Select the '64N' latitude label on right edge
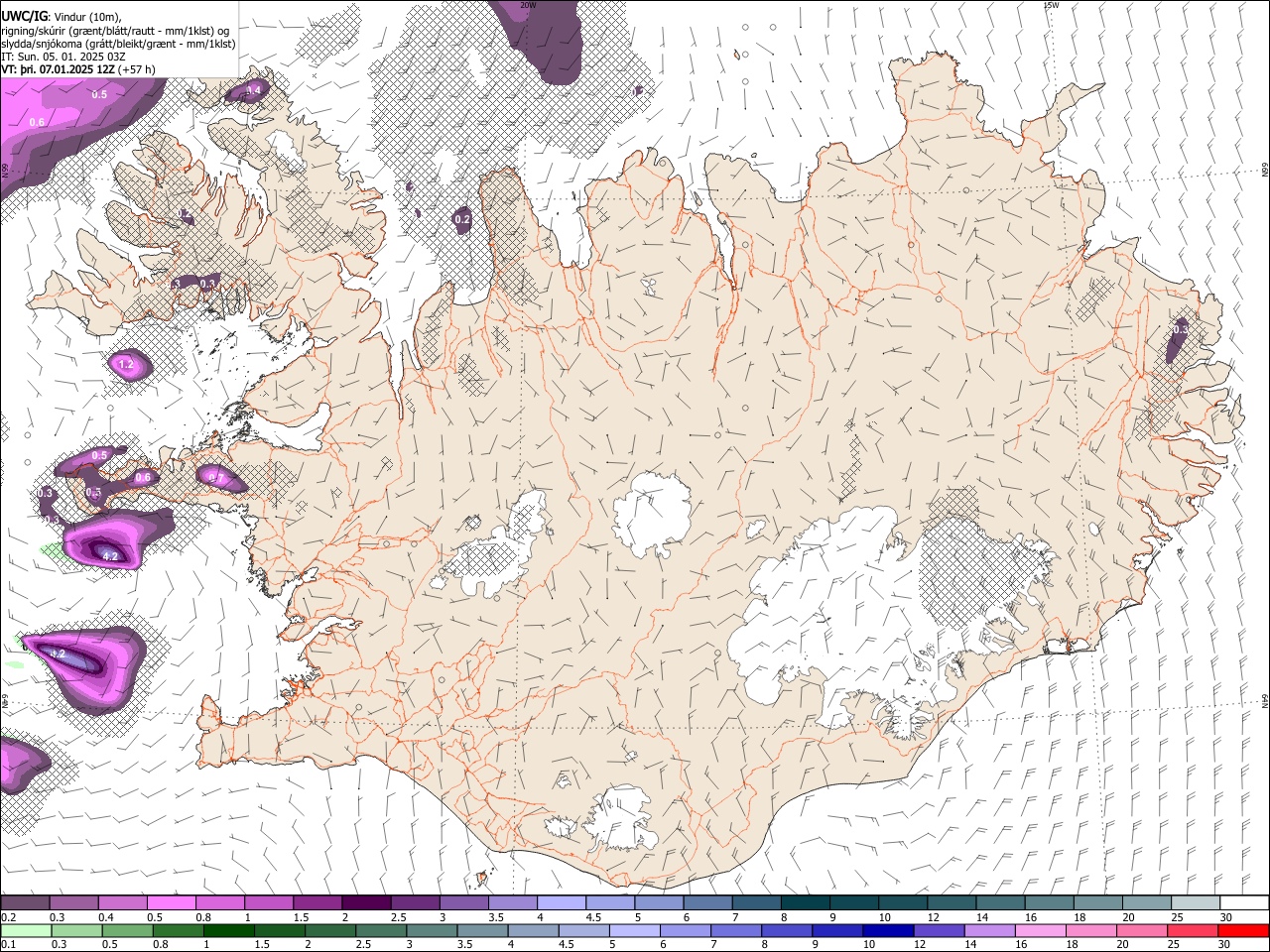This screenshot has width=1270, height=952. pos(1265,701)
